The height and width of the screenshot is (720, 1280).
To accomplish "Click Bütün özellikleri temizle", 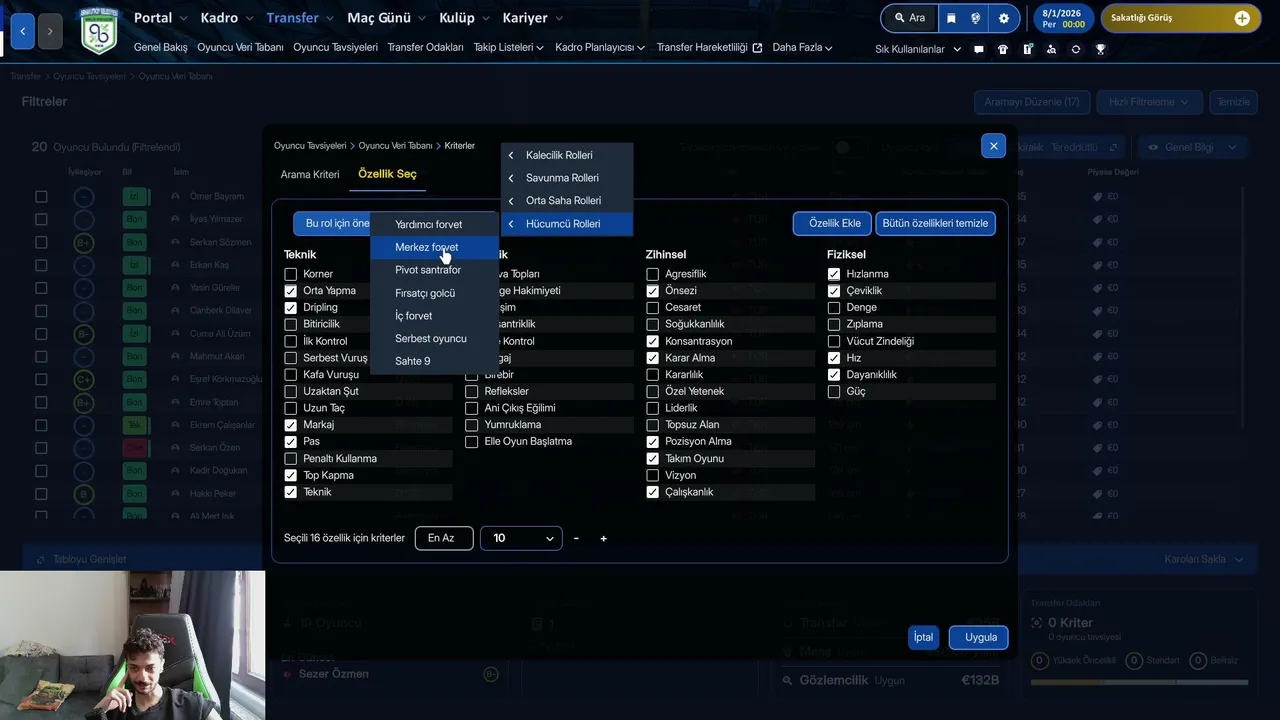I will pos(935,223).
